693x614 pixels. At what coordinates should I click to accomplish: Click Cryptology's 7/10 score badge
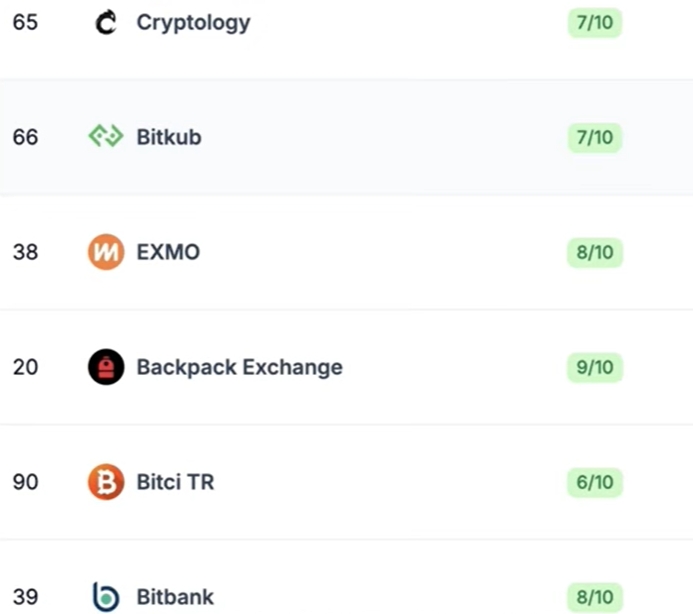click(595, 23)
